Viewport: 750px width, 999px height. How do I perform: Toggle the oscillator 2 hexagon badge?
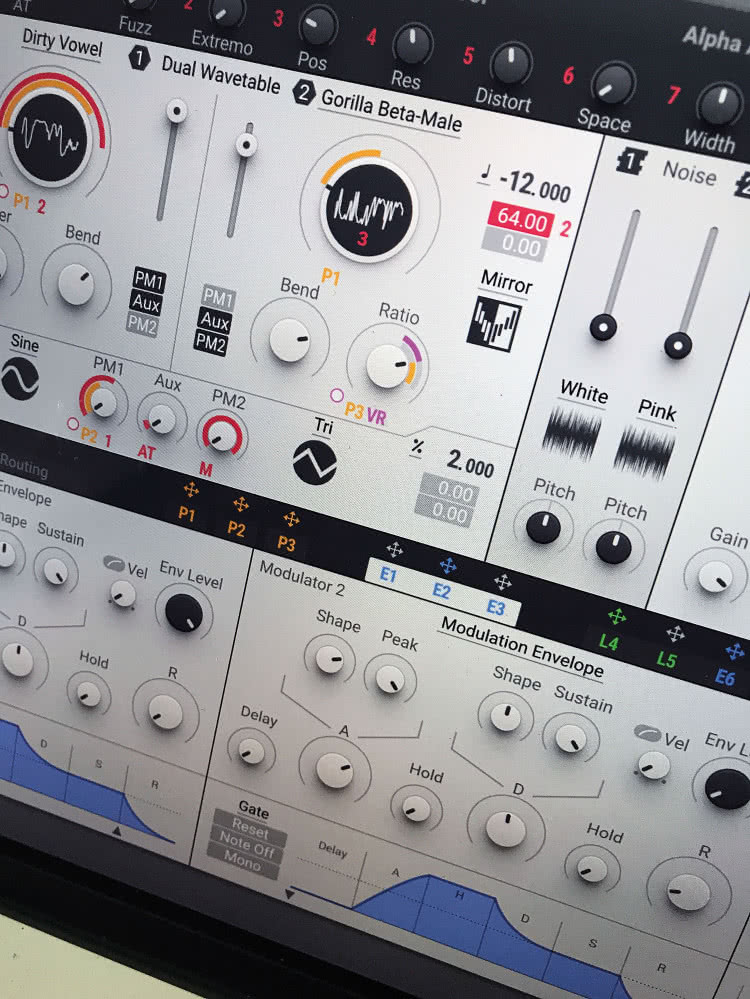(303, 92)
